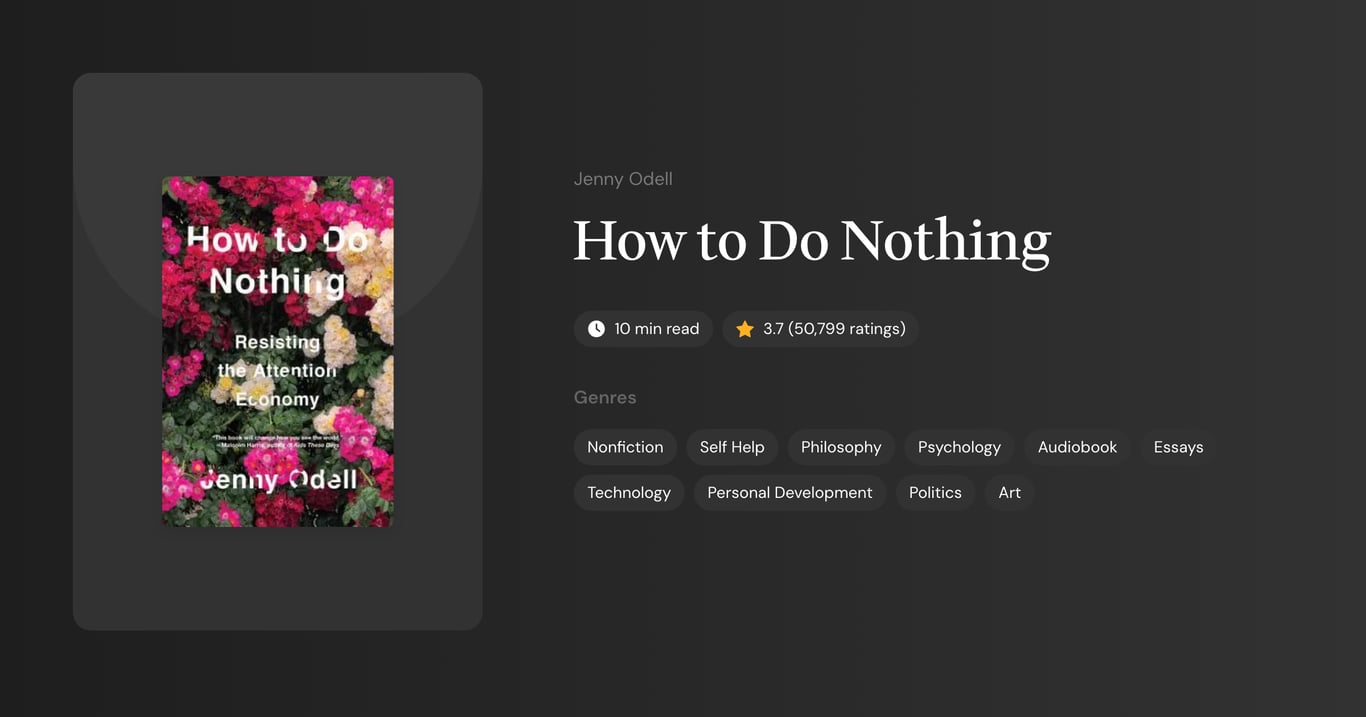1366x717 pixels.
Task: Click the Genres section heading
Action: click(x=605, y=397)
